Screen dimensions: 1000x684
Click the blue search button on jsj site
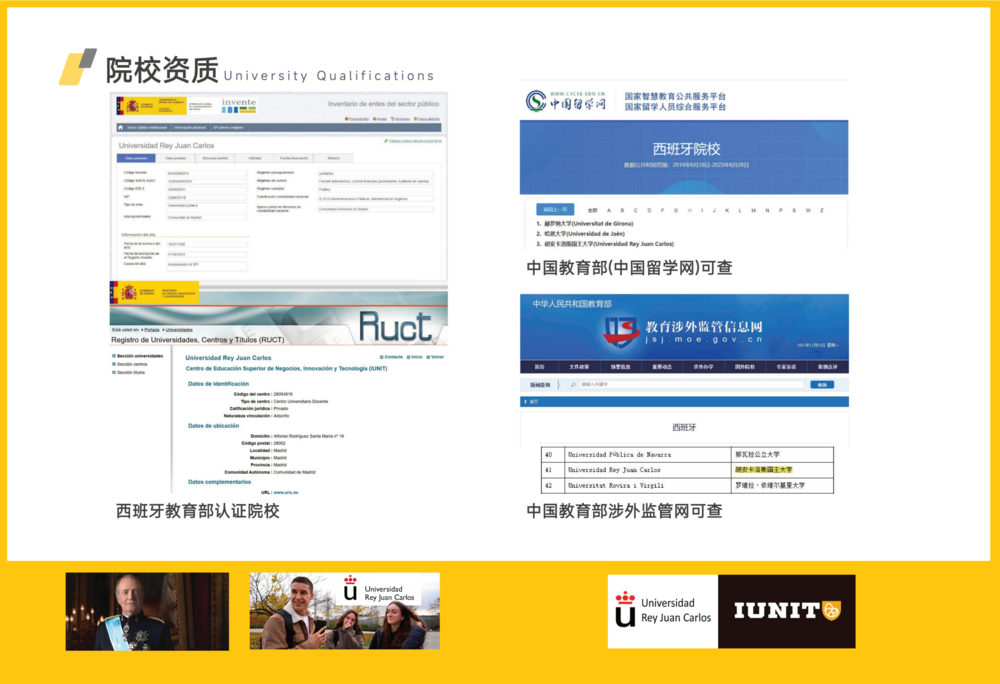(822, 385)
